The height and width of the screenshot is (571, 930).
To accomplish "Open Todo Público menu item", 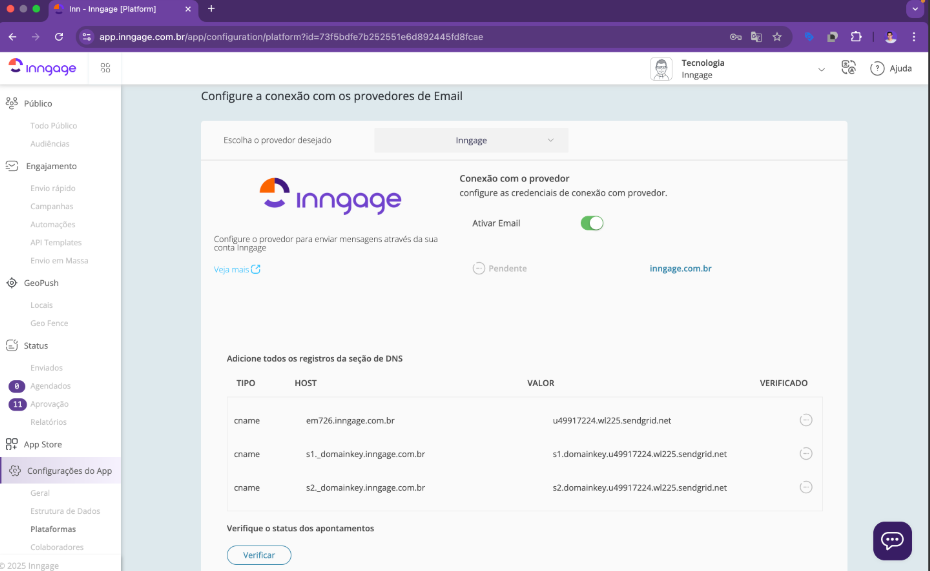I will point(53,126).
